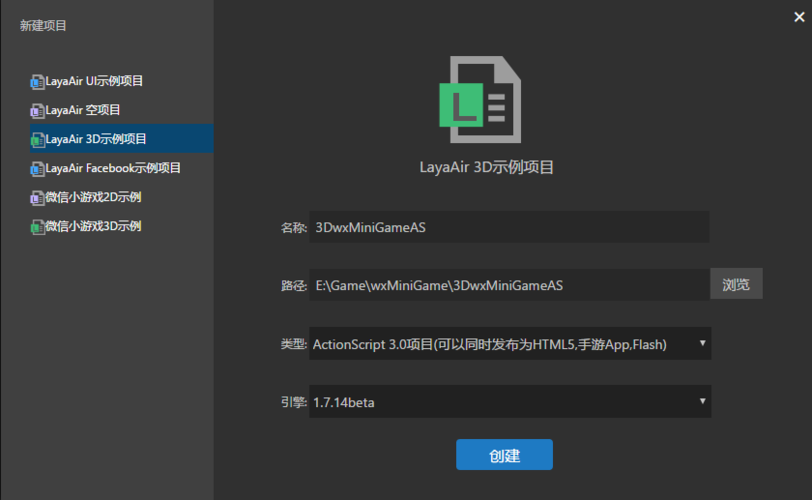This screenshot has height=500, width=812.
Task: Click the large green L project logo
Action: click(x=481, y=99)
